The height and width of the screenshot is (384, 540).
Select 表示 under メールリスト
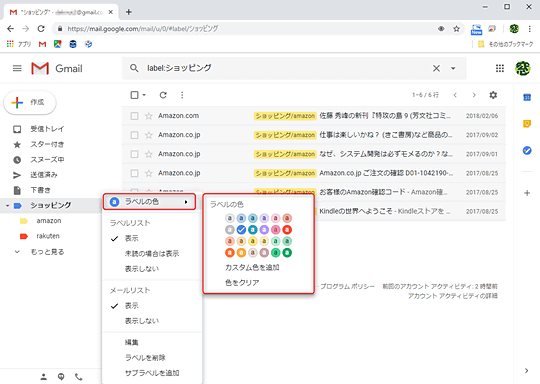pos(131,305)
